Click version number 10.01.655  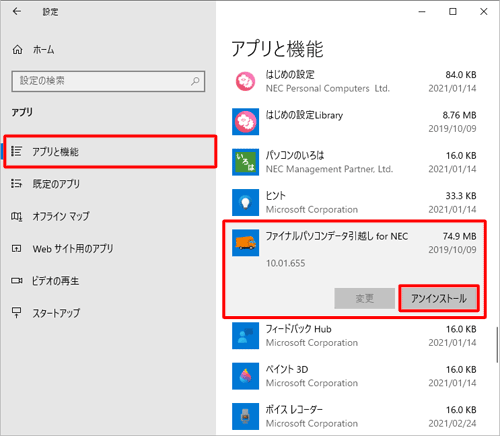285,263
